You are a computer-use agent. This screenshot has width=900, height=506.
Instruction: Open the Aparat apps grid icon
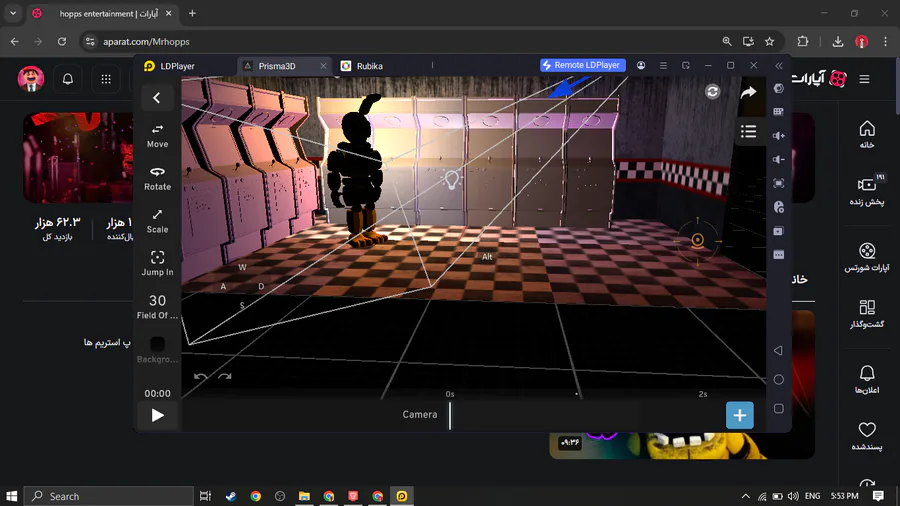tap(106, 79)
